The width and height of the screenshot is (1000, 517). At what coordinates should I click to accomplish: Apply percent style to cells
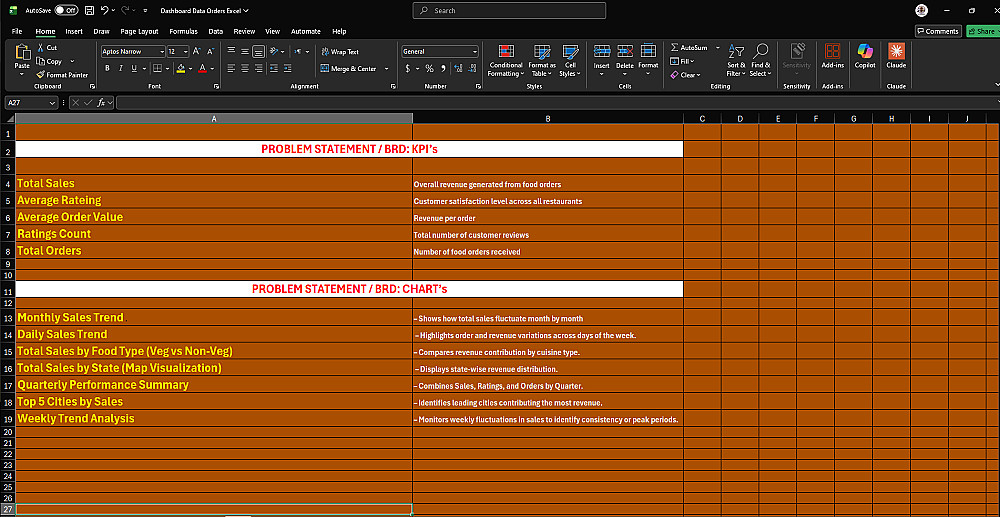pos(429,68)
